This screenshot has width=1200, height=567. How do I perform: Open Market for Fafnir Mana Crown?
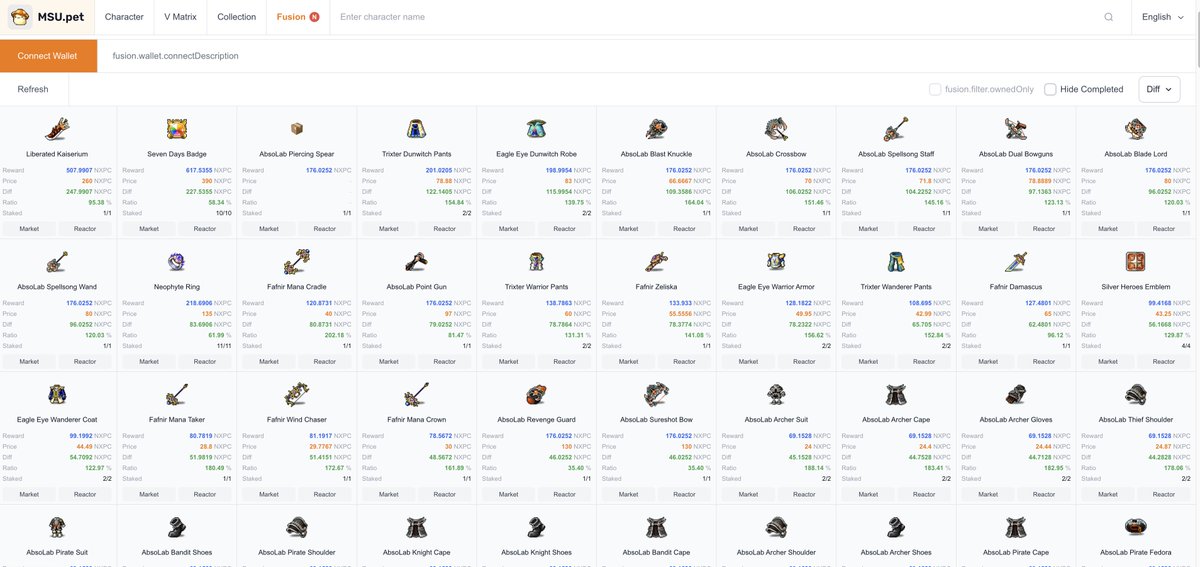pos(389,494)
